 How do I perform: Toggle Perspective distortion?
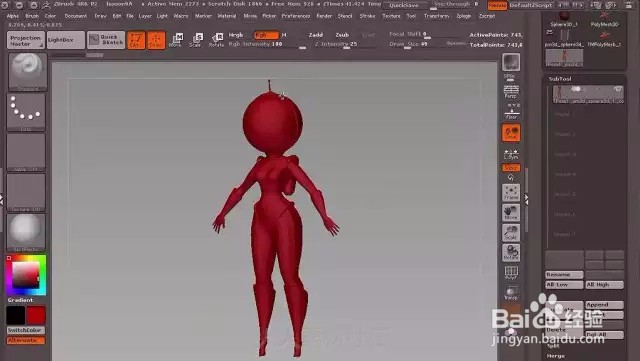point(511,91)
